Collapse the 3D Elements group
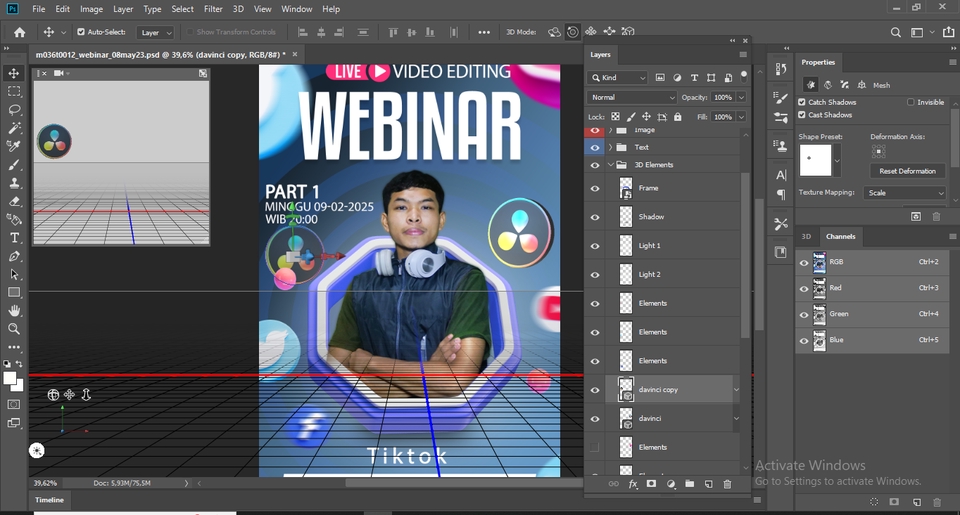Image resolution: width=960 pixels, height=515 pixels. click(x=610, y=165)
